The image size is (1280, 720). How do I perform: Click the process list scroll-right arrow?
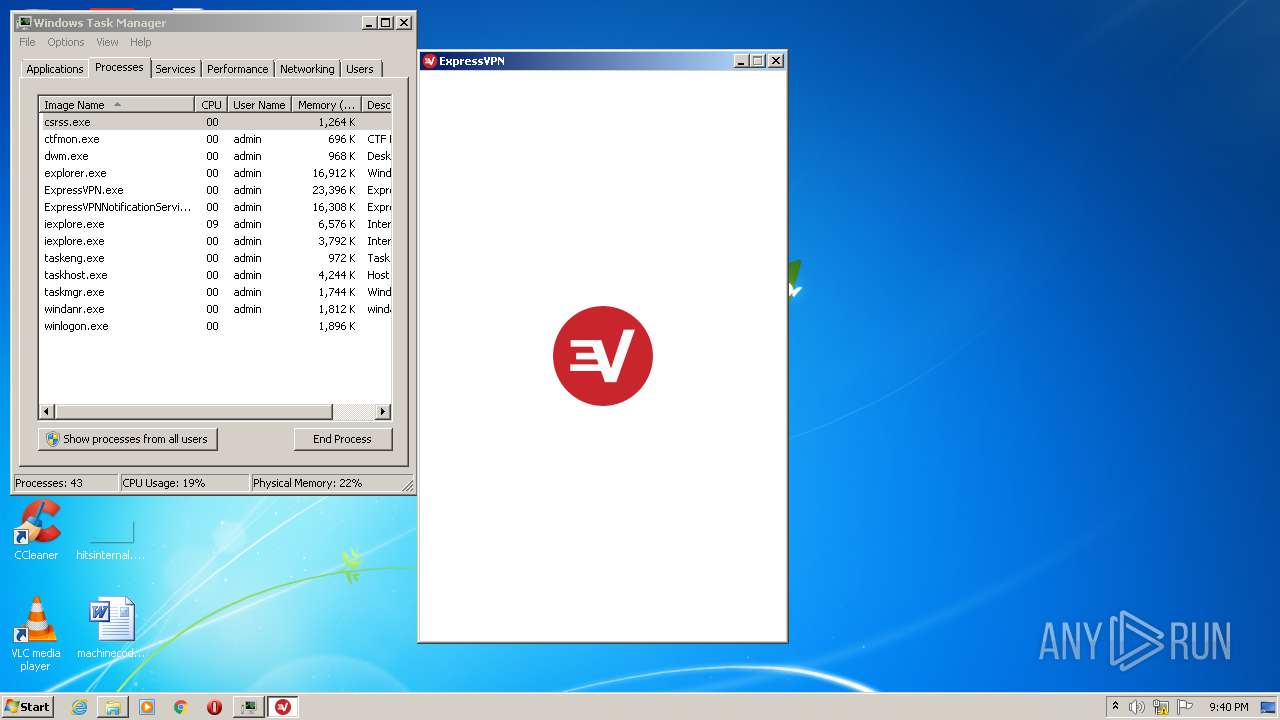click(383, 411)
